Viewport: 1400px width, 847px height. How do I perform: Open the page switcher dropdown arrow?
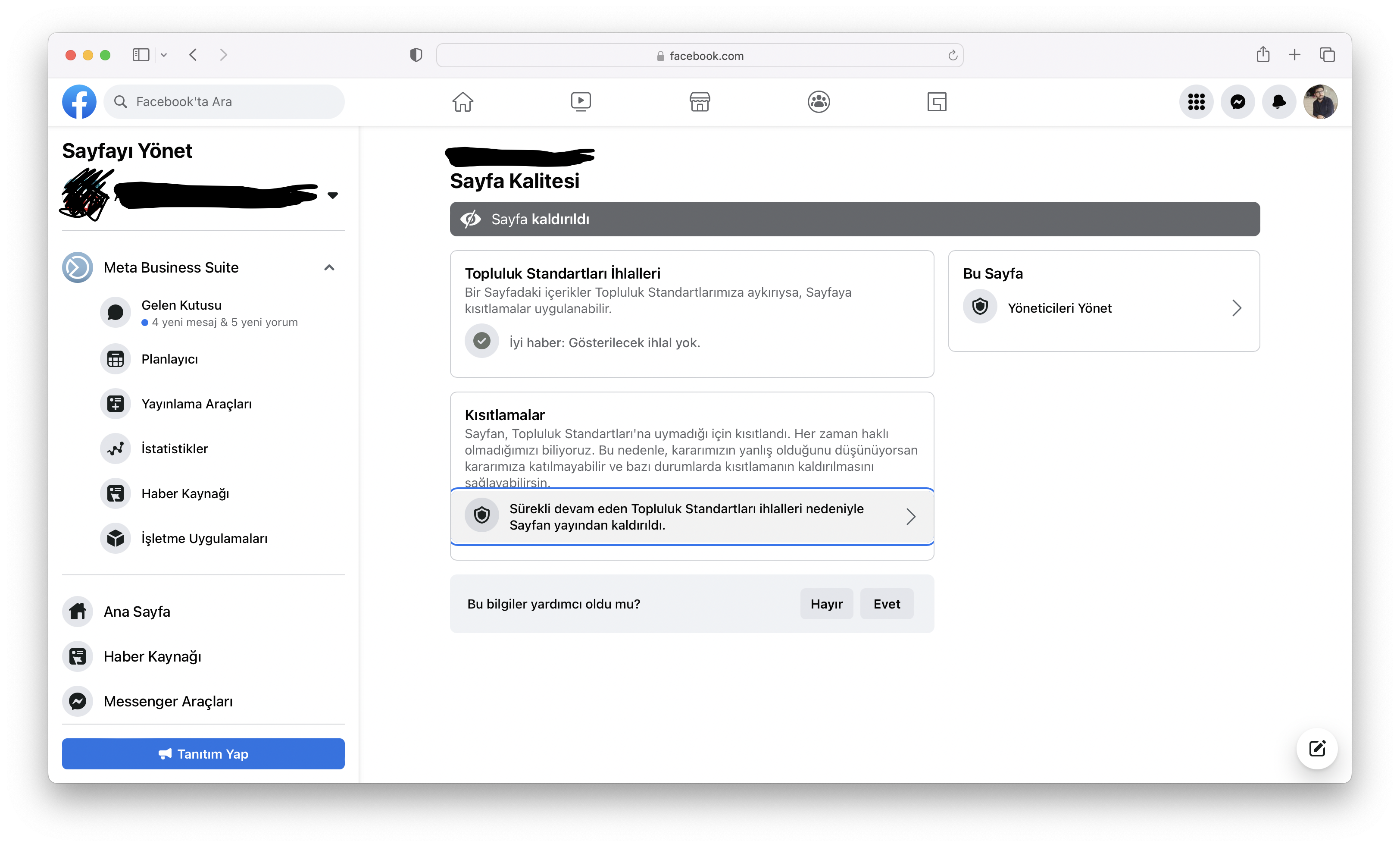tap(332, 195)
